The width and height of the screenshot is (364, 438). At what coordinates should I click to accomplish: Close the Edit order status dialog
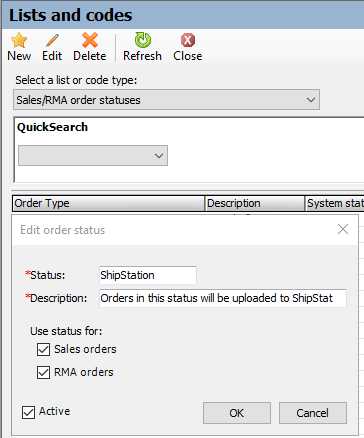[x=343, y=229]
